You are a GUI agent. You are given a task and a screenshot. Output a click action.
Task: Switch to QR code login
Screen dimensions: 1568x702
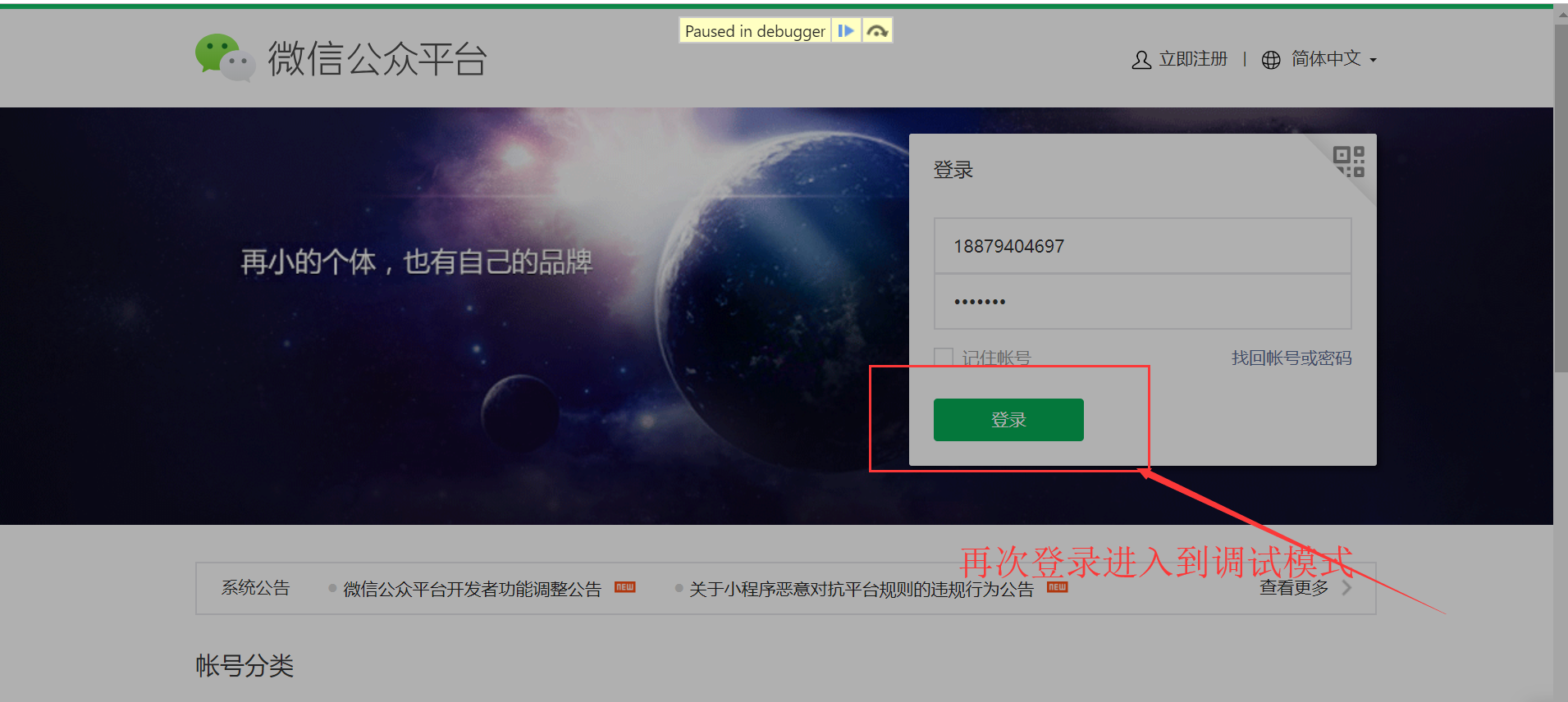pyautogui.click(x=1348, y=162)
